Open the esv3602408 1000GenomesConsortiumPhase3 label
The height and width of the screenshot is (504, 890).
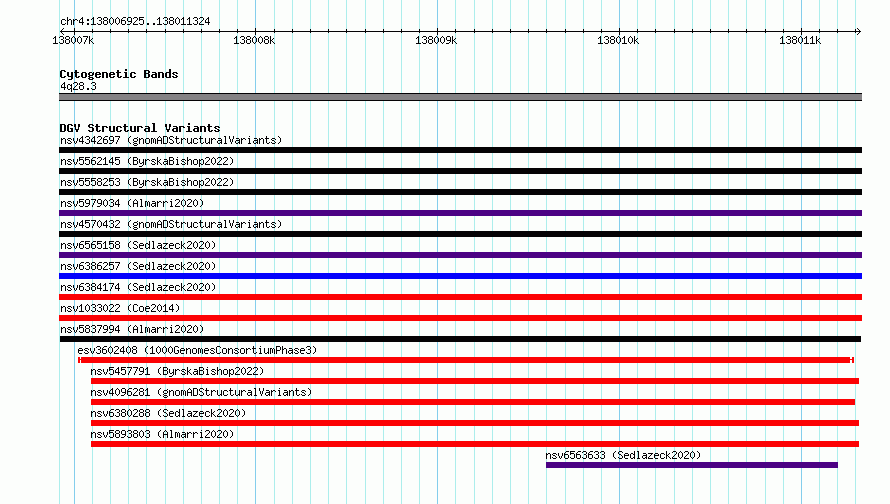197,350
